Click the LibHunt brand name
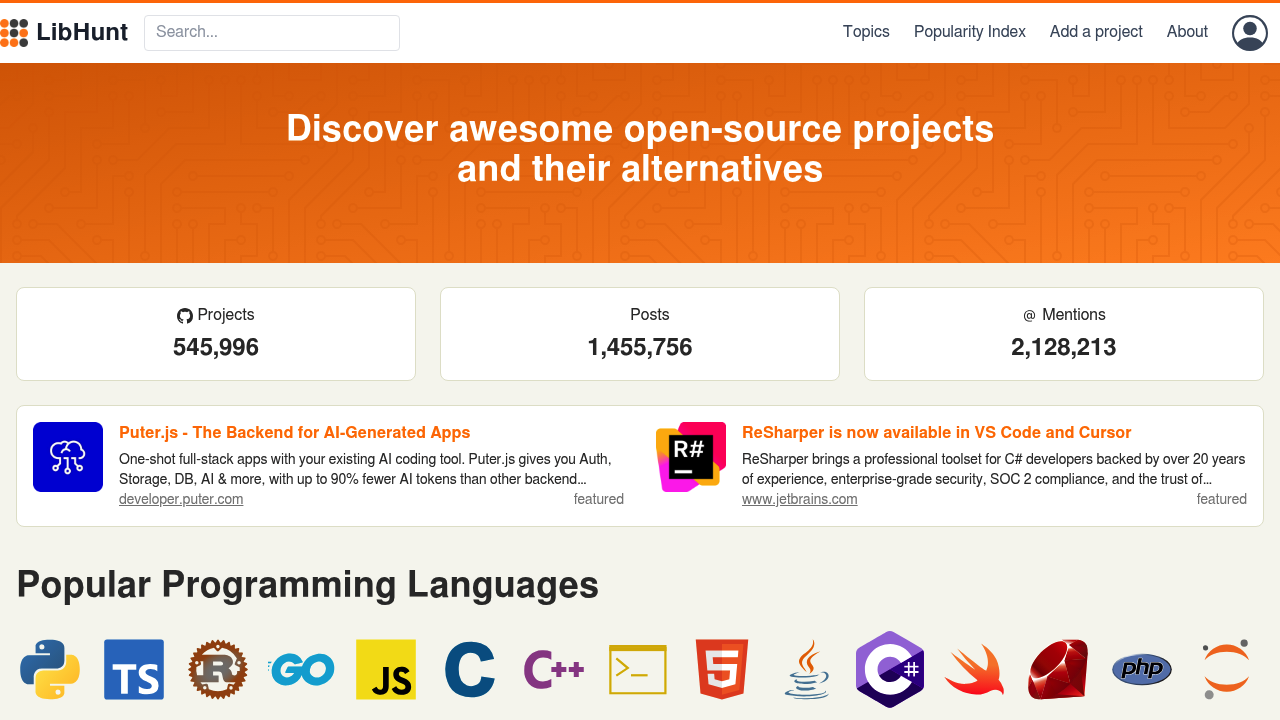The width and height of the screenshot is (1280, 720). (x=82, y=32)
